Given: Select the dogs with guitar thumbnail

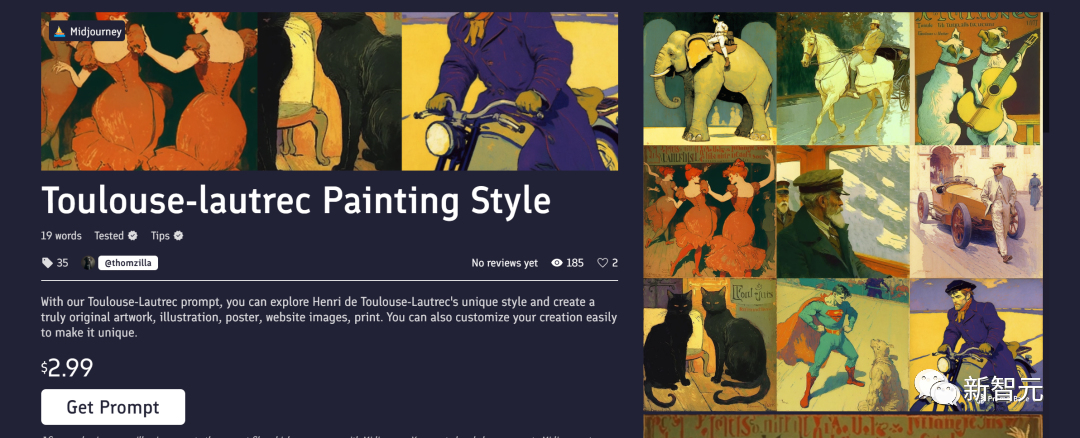Looking at the screenshot, I should tap(977, 79).
